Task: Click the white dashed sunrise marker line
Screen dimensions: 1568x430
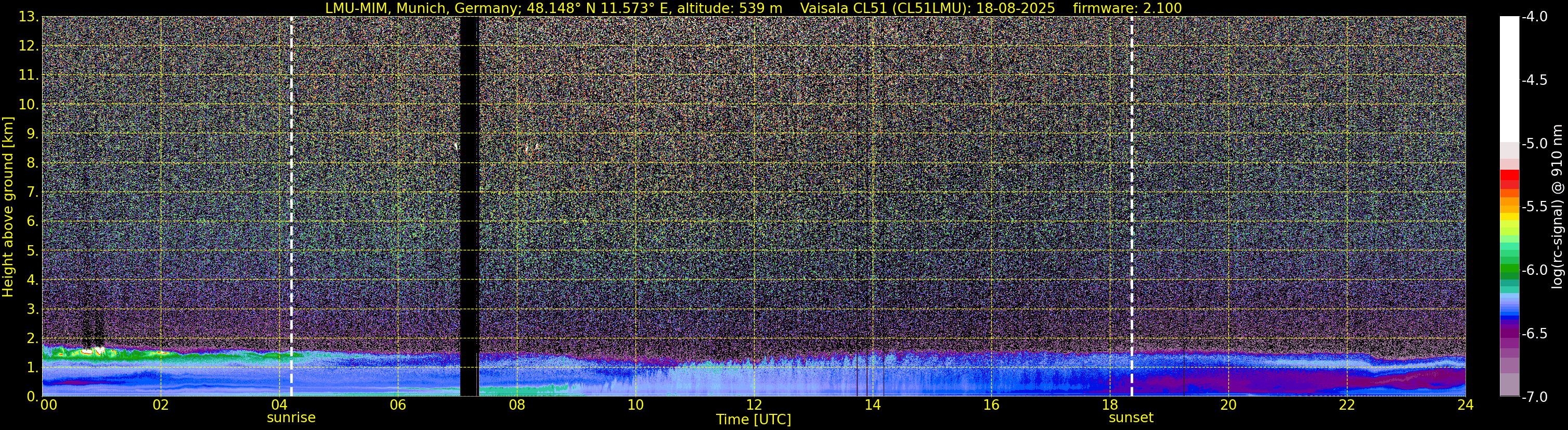Action: tap(292, 207)
